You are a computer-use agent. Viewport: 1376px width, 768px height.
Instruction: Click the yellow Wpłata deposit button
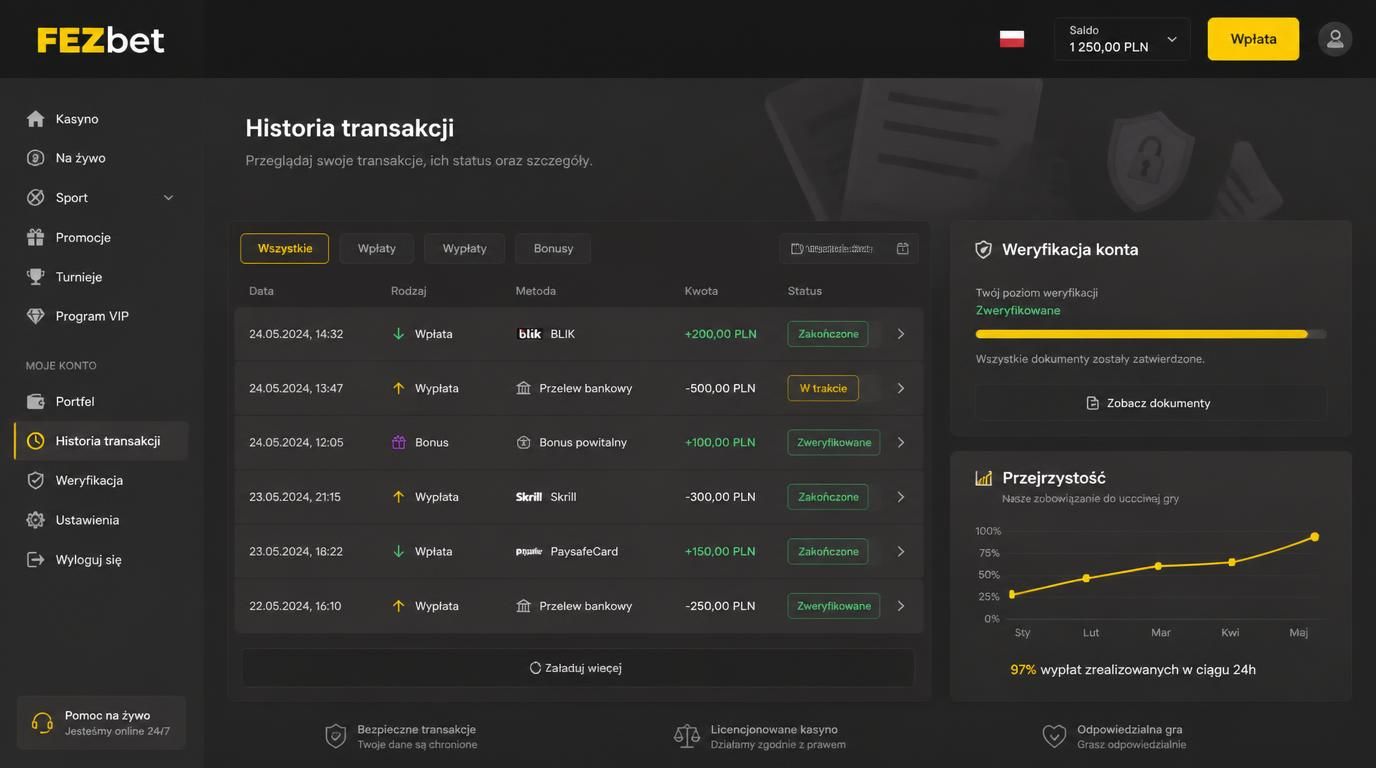1253,39
